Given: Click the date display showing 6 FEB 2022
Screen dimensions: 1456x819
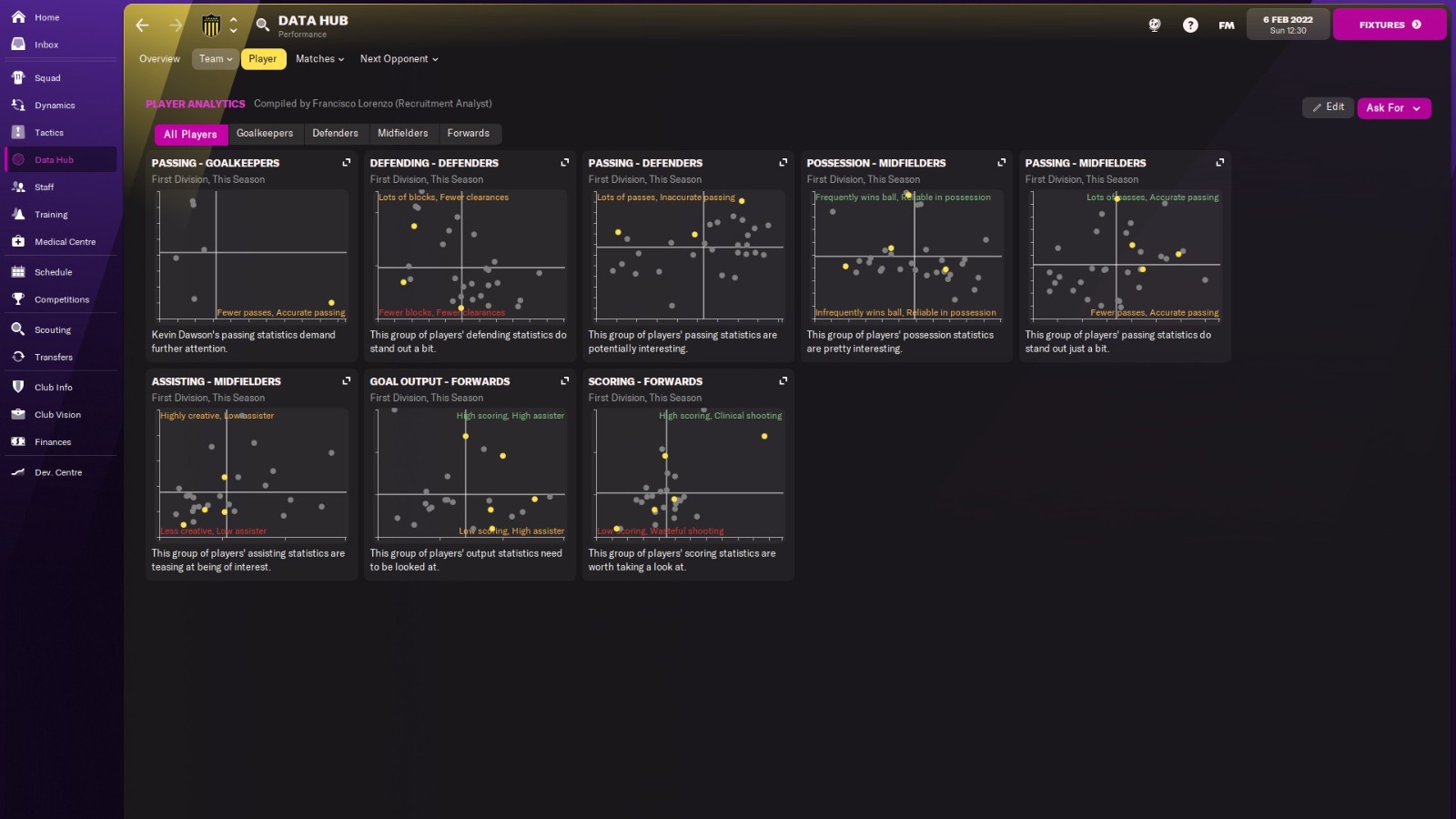Looking at the screenshot, I should (x=1288, y=24).
